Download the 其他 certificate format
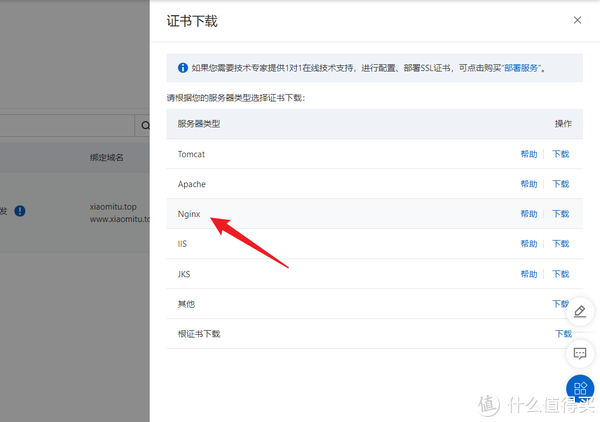Screen dimensions: 600x422 pyautogui.click(x=560, y=304)
